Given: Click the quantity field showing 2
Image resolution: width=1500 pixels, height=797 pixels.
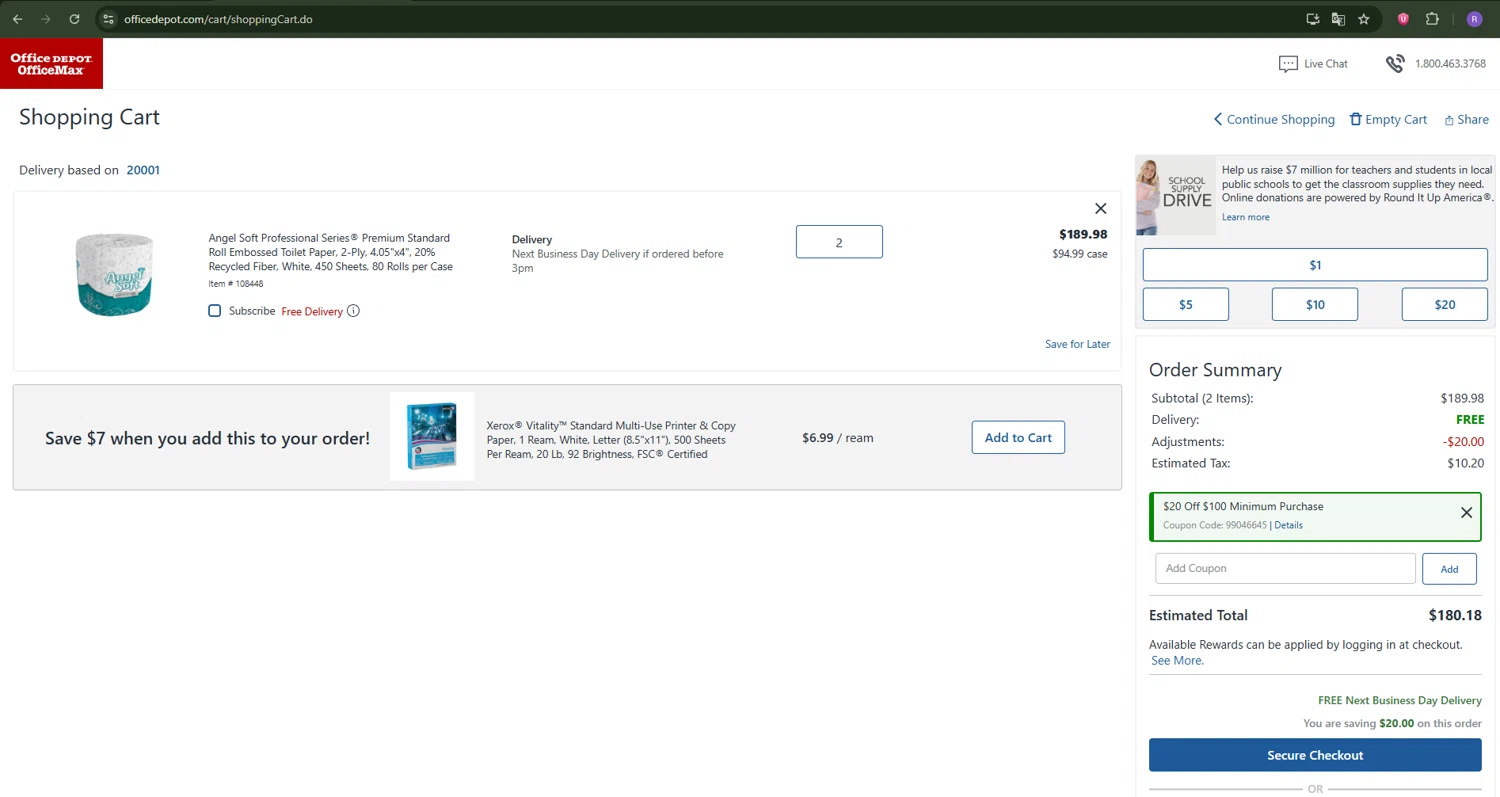Looking at the screenshot, I should [x=839, y=242].
